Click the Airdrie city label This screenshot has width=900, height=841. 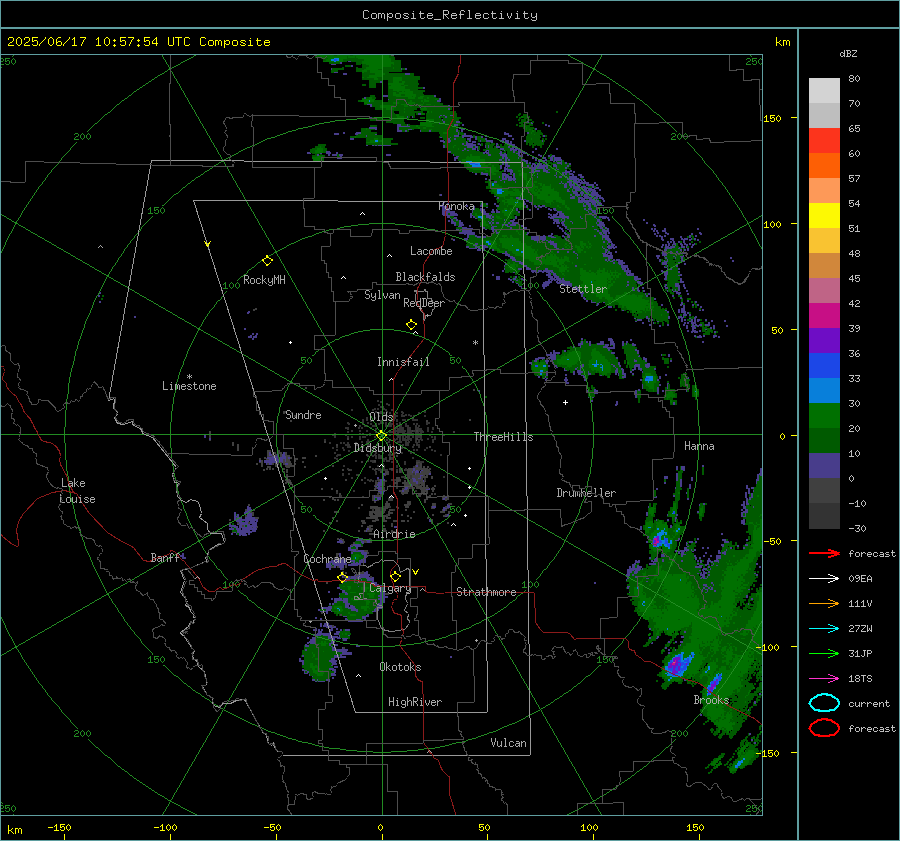(x=394, y=534)
